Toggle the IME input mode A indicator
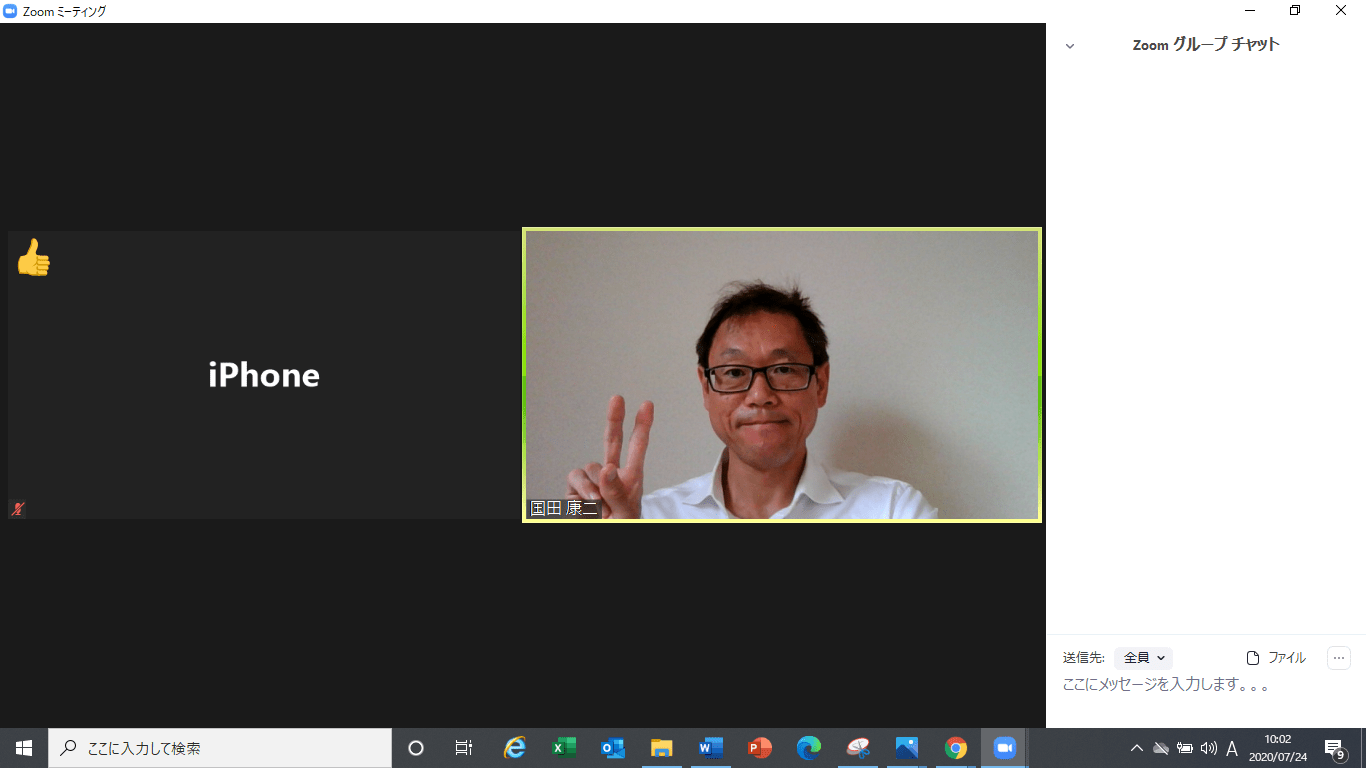 1232,748
